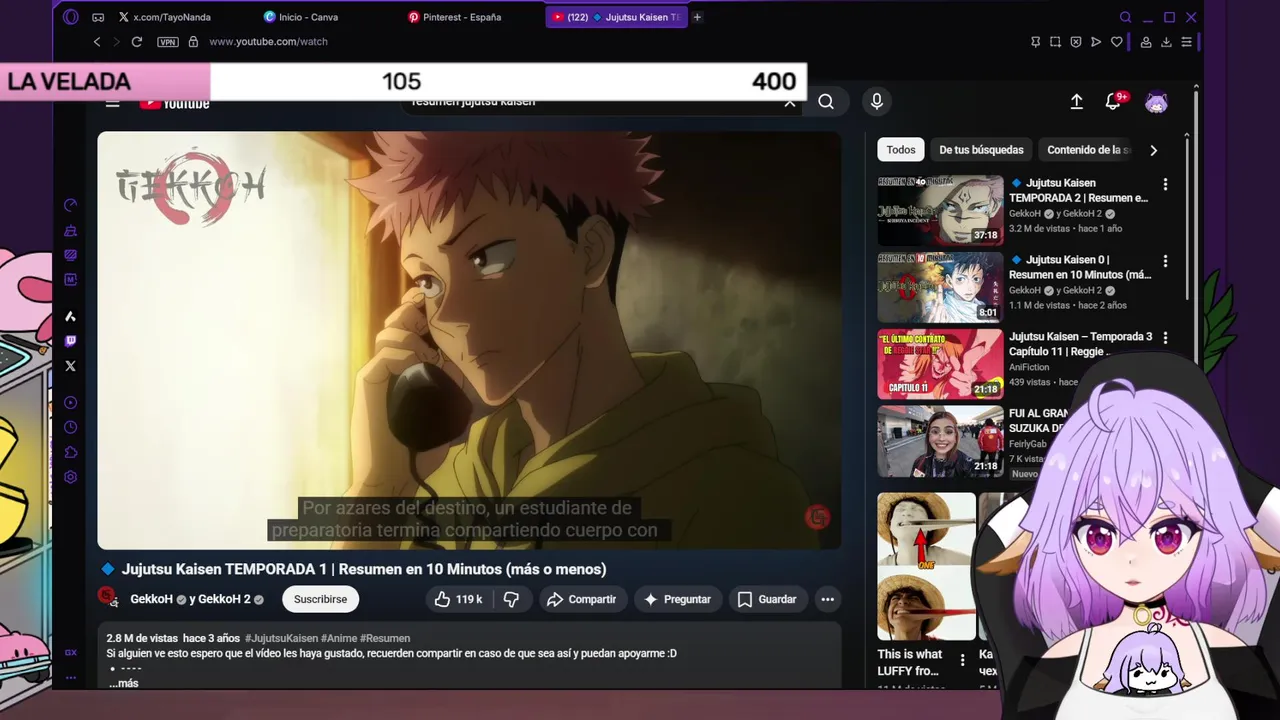Viewport: 1280px width, 720px height.
Task: Click the video player frame
Action: 469,340
